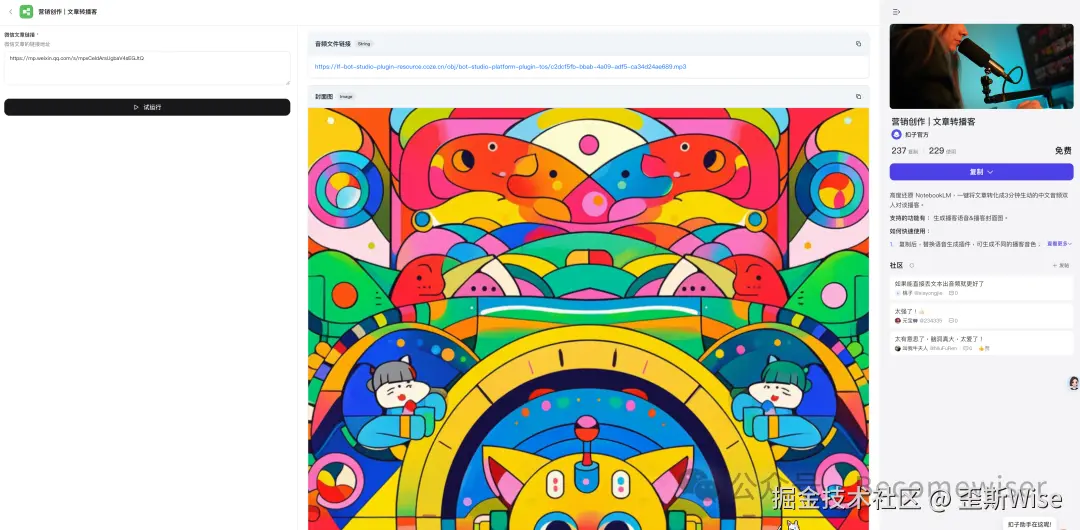Open the podcast microphone cover thumbnail

coord(981,66)
